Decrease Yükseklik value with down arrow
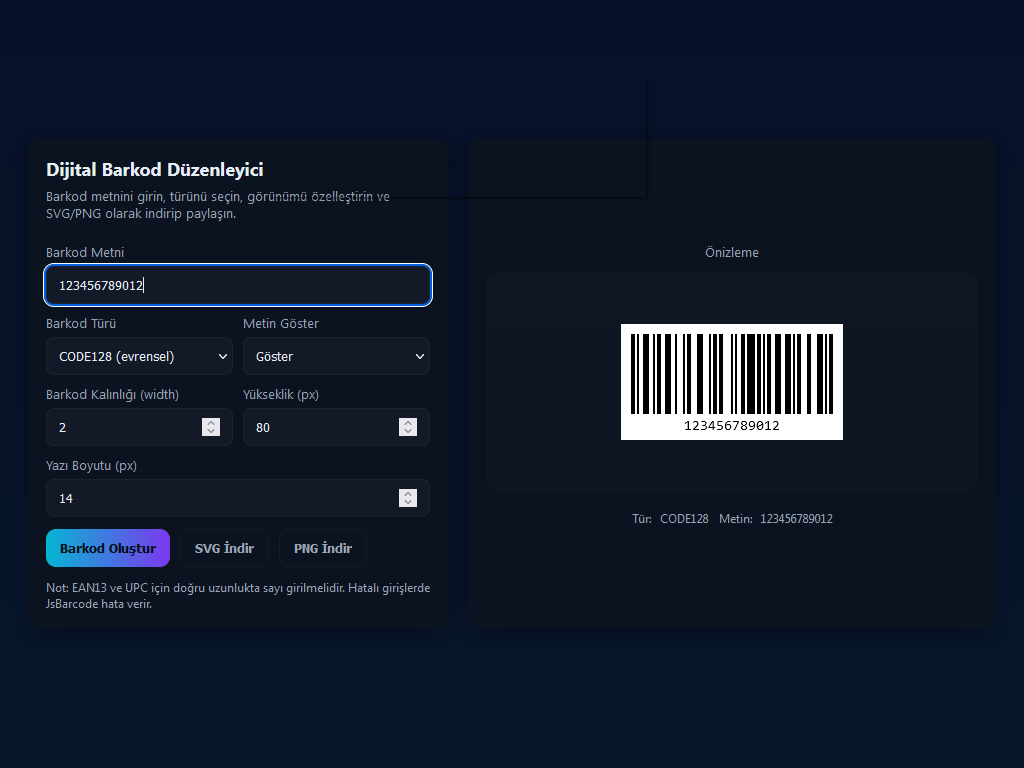The height and width of the screenshot is (768, 1024). point(408,432)
